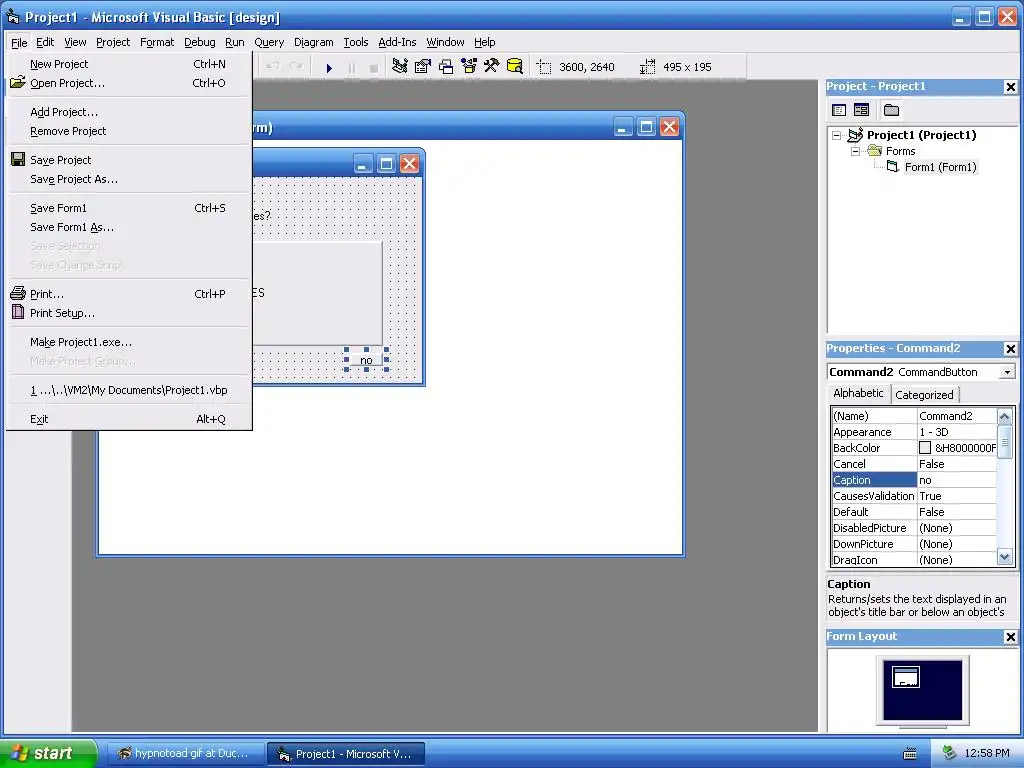Select the (Name) property row
Screen dimensions: 1024x768
click(914, 416)
